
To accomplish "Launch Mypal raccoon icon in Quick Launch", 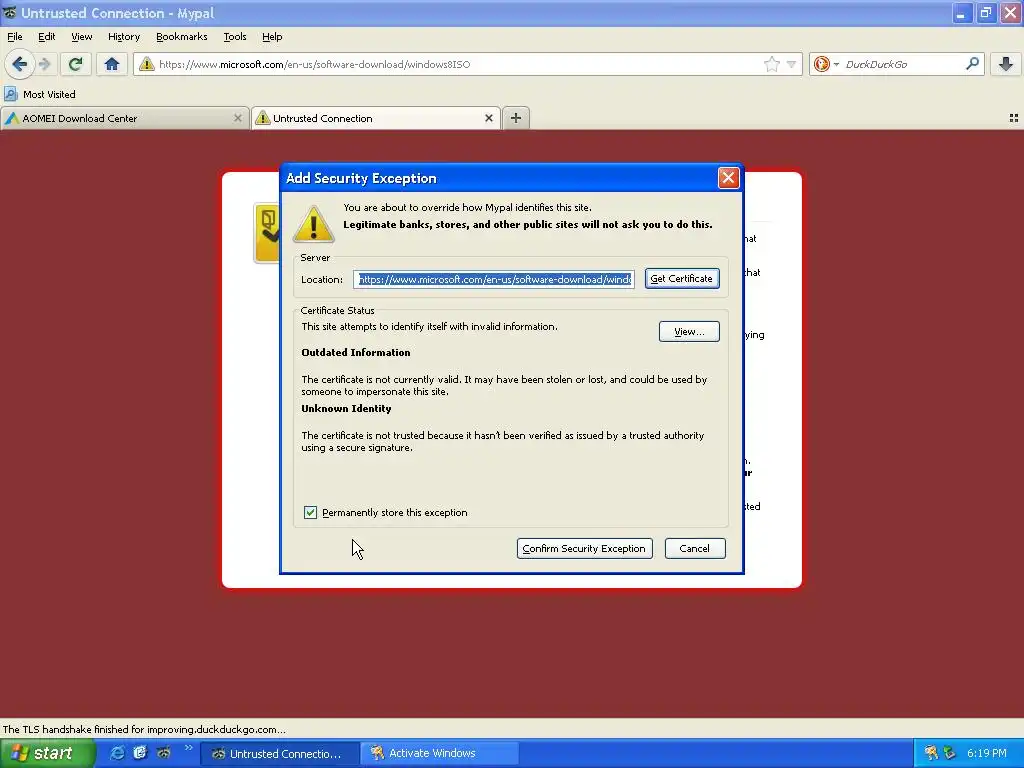I will coord(163,753).
